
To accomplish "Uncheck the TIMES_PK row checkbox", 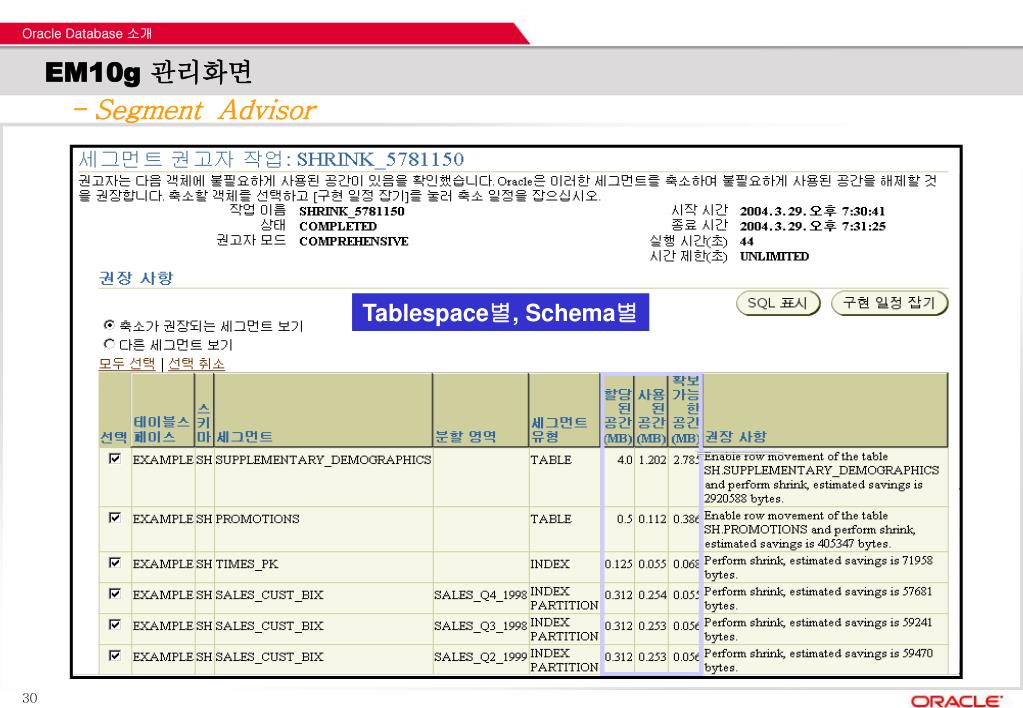I will click(114, 563).
